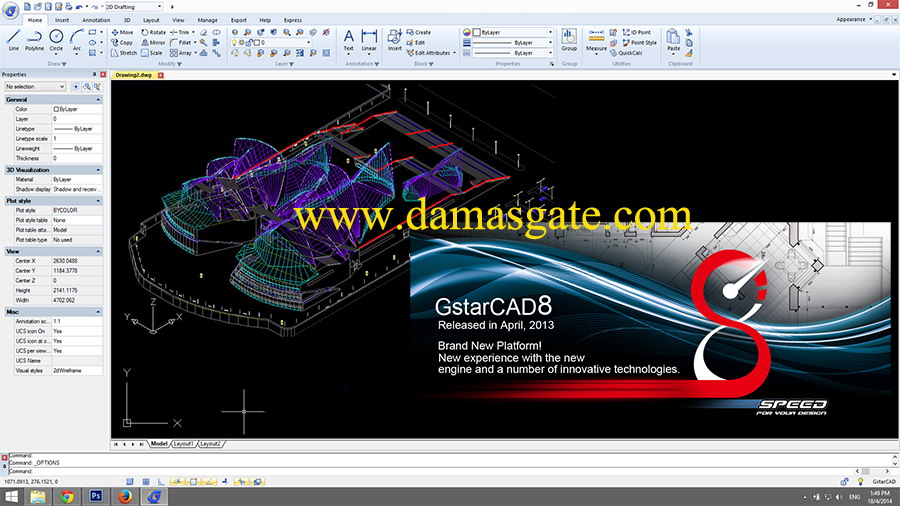This screenshot has height=506, width=900.
Task: Toggle object snap tracking in status bar
Action: point(209,482)
